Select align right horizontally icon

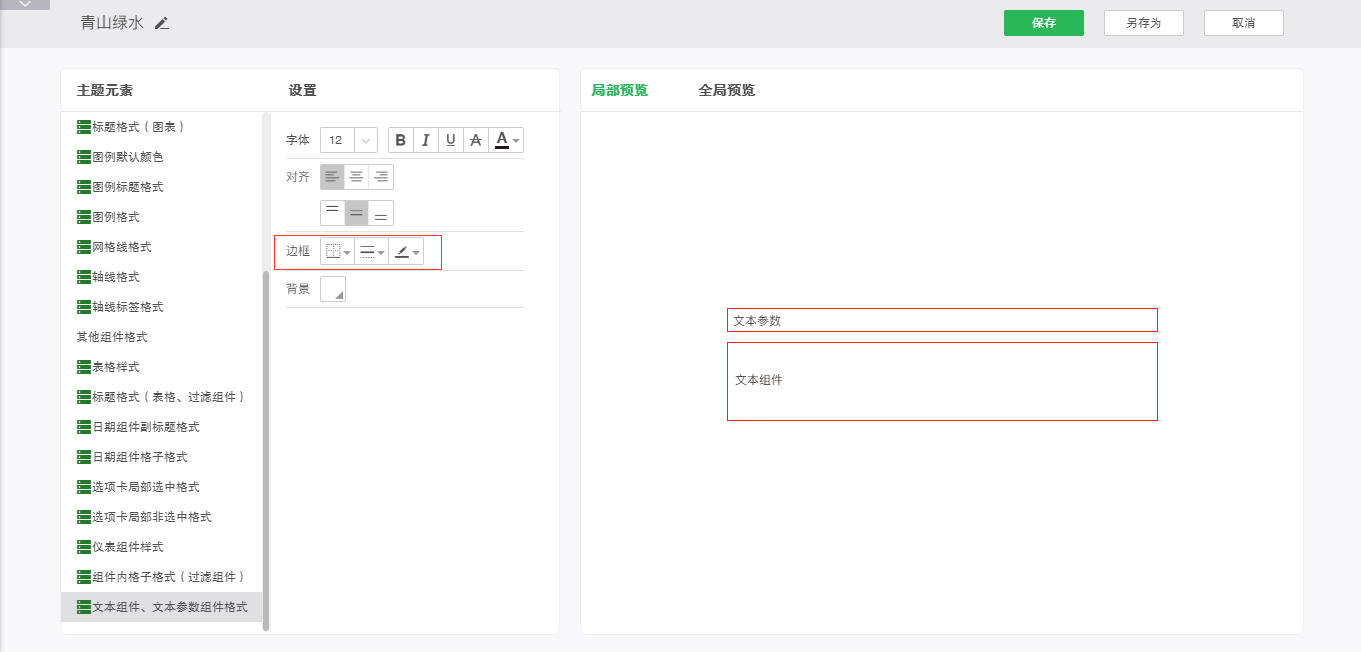[381, 177]
